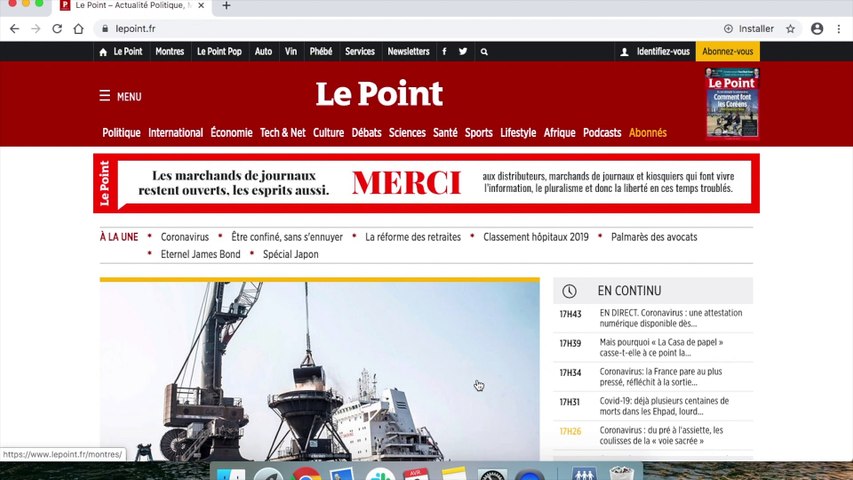Open the International section
The image size is (853, 480).
(175, 133)
